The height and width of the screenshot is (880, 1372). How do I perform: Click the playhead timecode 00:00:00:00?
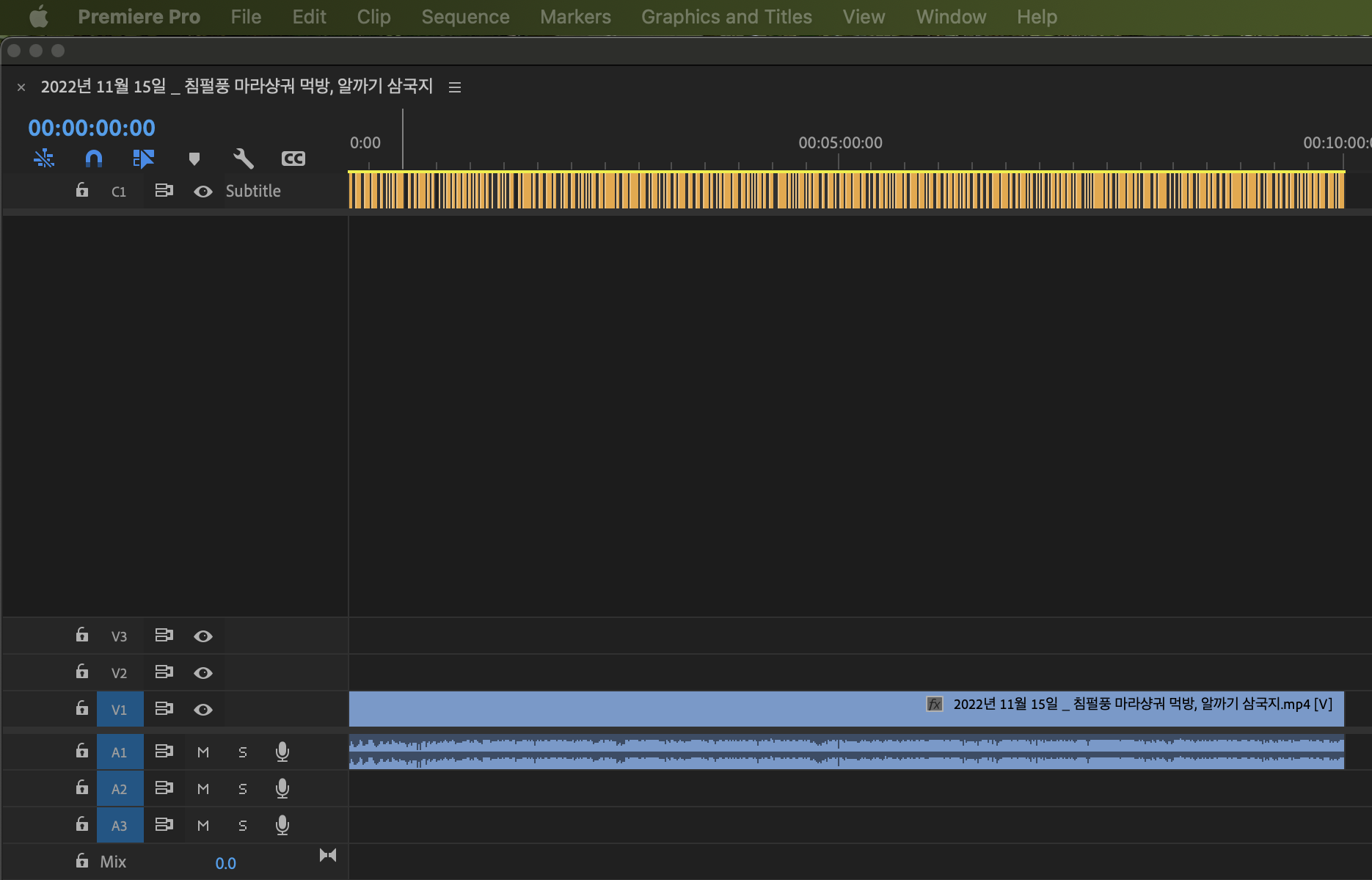(x=92, y=128)
